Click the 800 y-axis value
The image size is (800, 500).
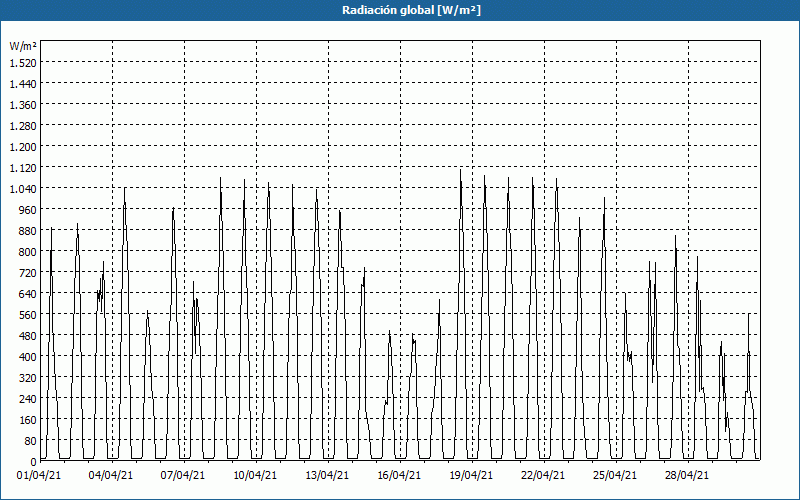[x=28, y=252]
